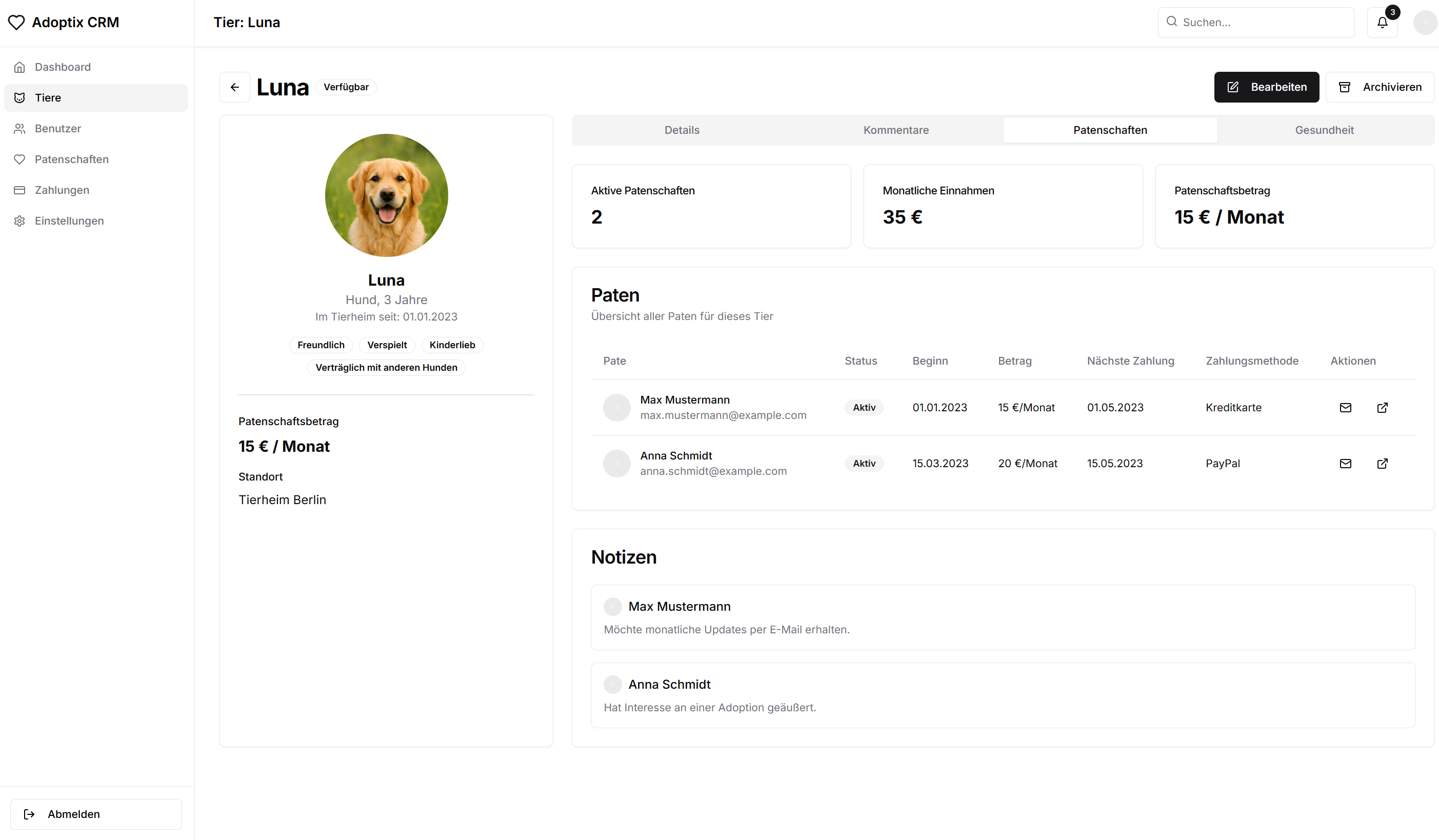Open Anna Schmidt's external link icon

(x=1383, y=463)
